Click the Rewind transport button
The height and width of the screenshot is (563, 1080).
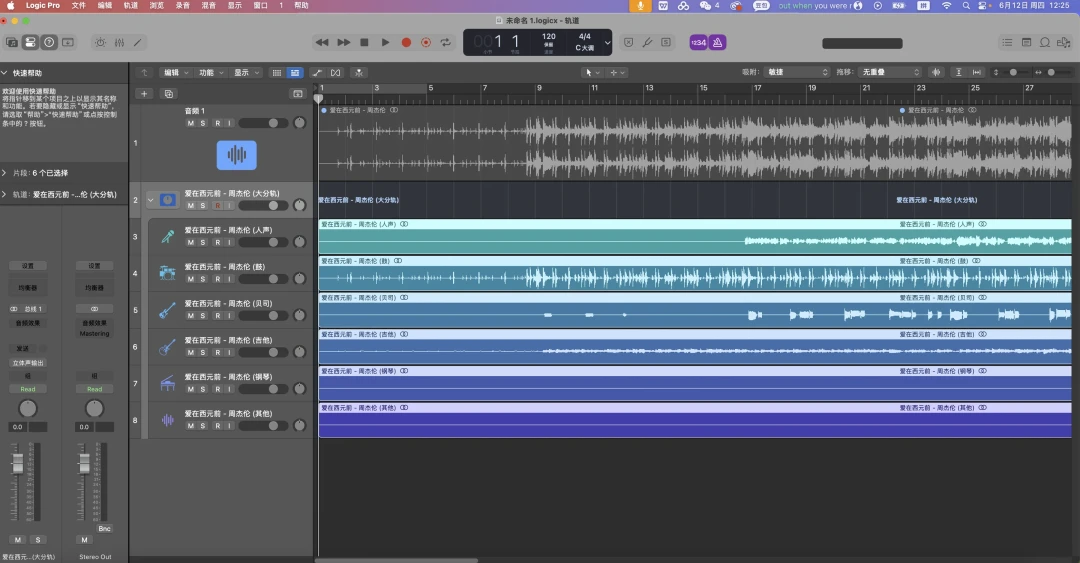coord(322,43)
